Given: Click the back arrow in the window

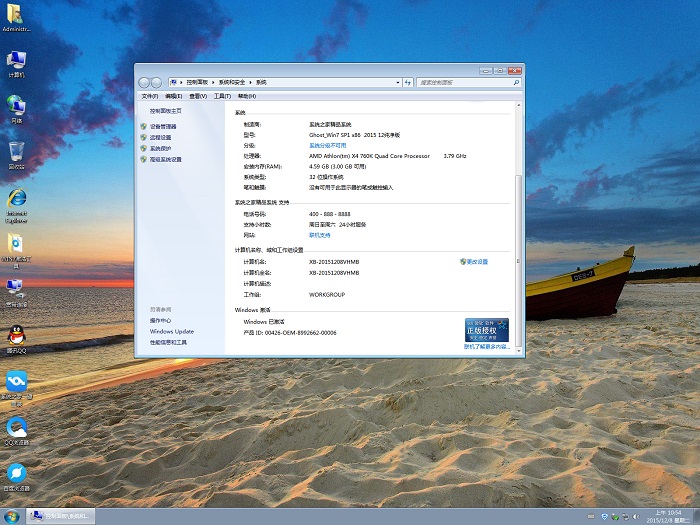Looking at the screenshot, I should click(144, 82).
